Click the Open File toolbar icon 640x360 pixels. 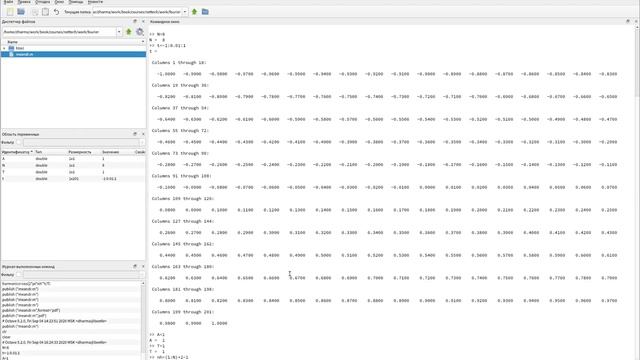tap(21, 12)
